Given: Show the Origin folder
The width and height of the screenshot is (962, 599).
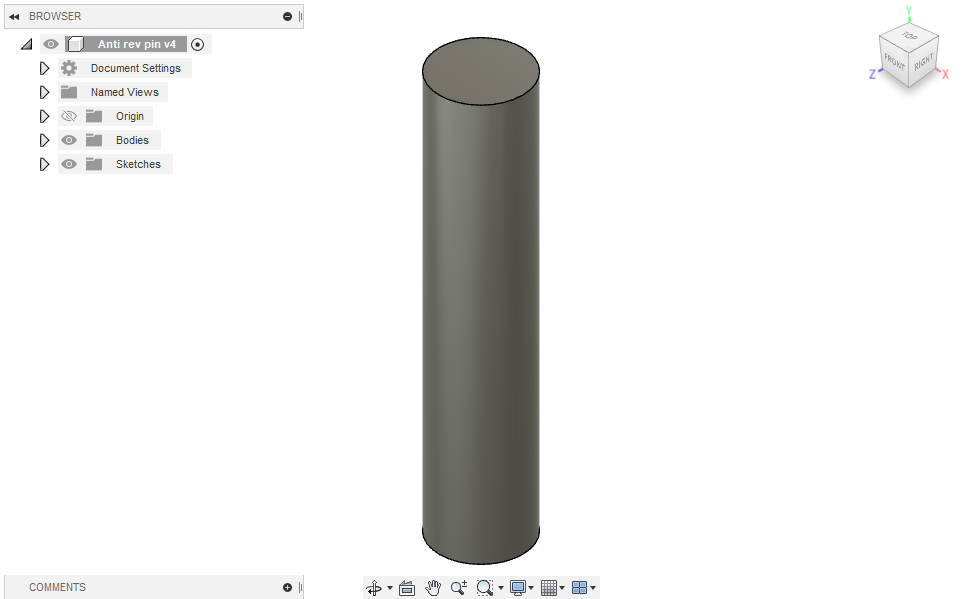Looking at the screenshot, I should pos(68,116).
